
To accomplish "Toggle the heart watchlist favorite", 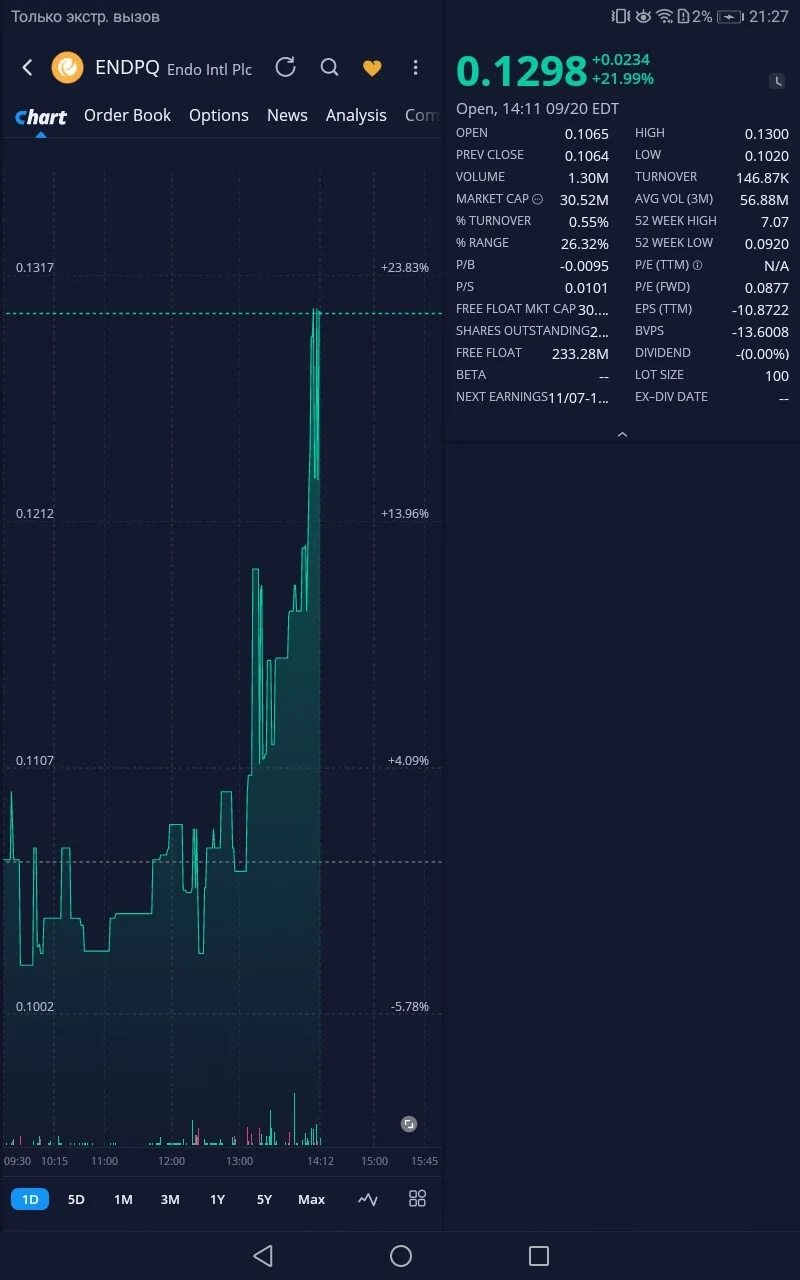I will click(x=372, y=68).
